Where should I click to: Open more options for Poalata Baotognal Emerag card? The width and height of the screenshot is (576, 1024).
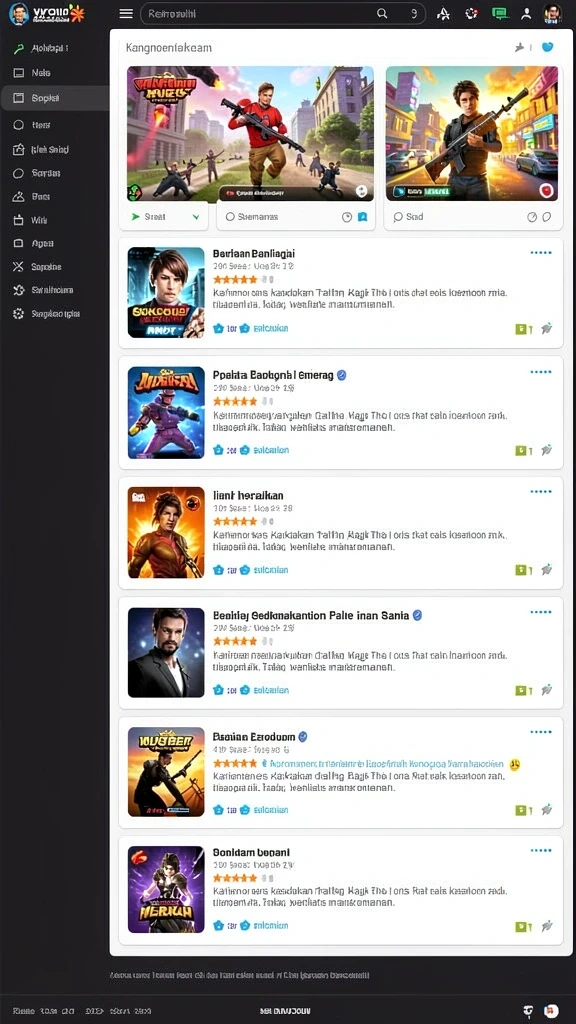tap(541, 372)
